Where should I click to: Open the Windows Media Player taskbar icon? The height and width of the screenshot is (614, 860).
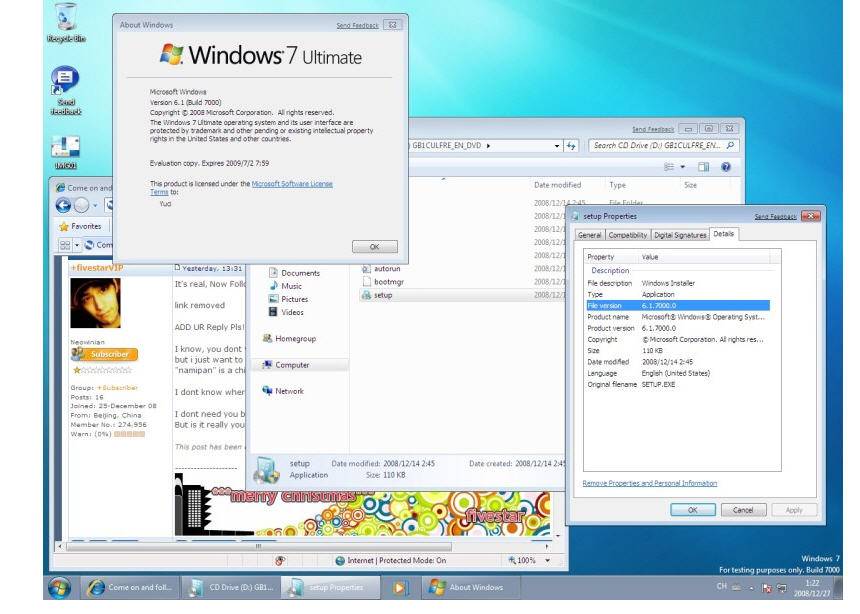(x=400, y=588)
